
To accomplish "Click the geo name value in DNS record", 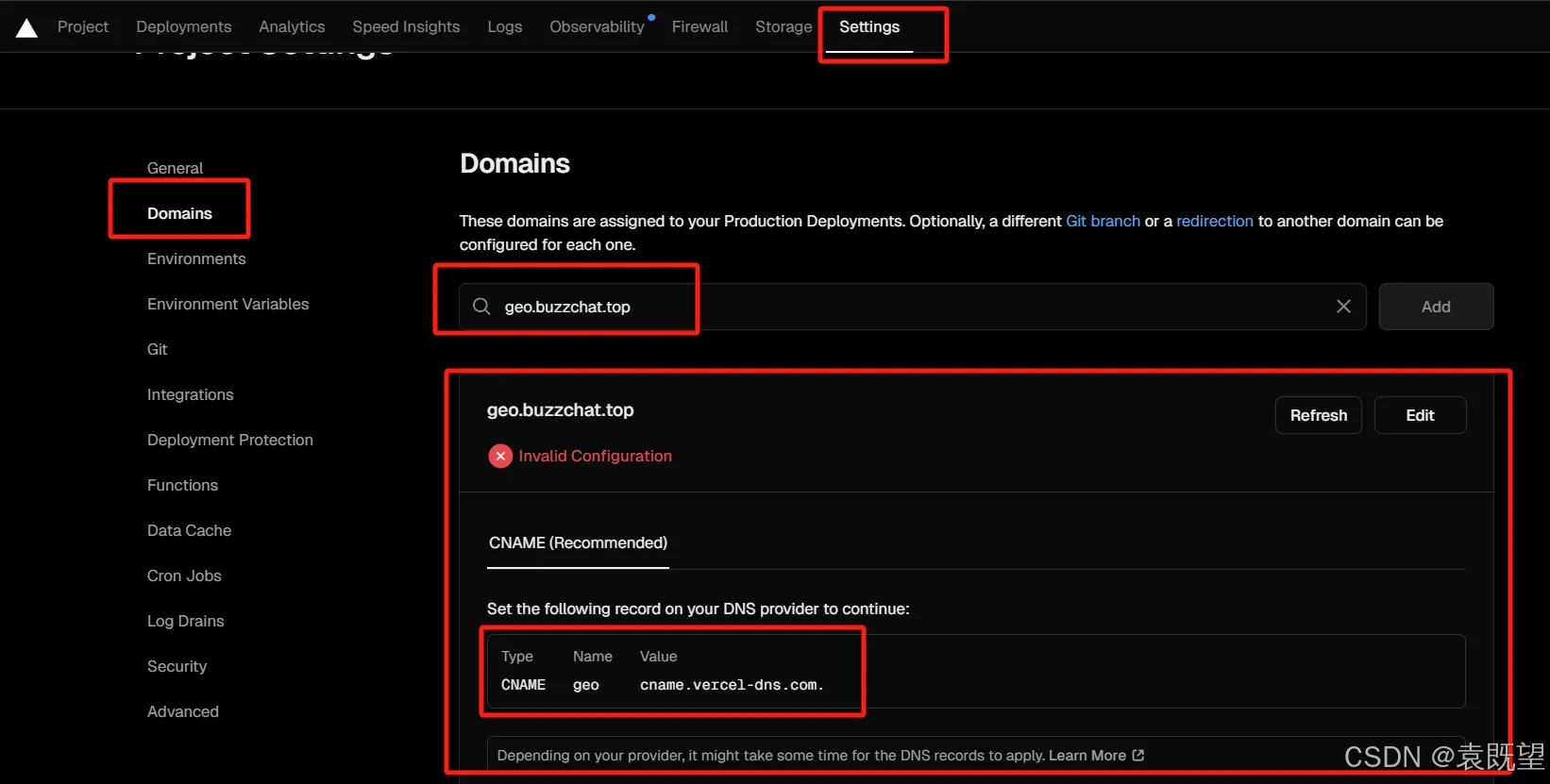I will click(x=586, y=685).
